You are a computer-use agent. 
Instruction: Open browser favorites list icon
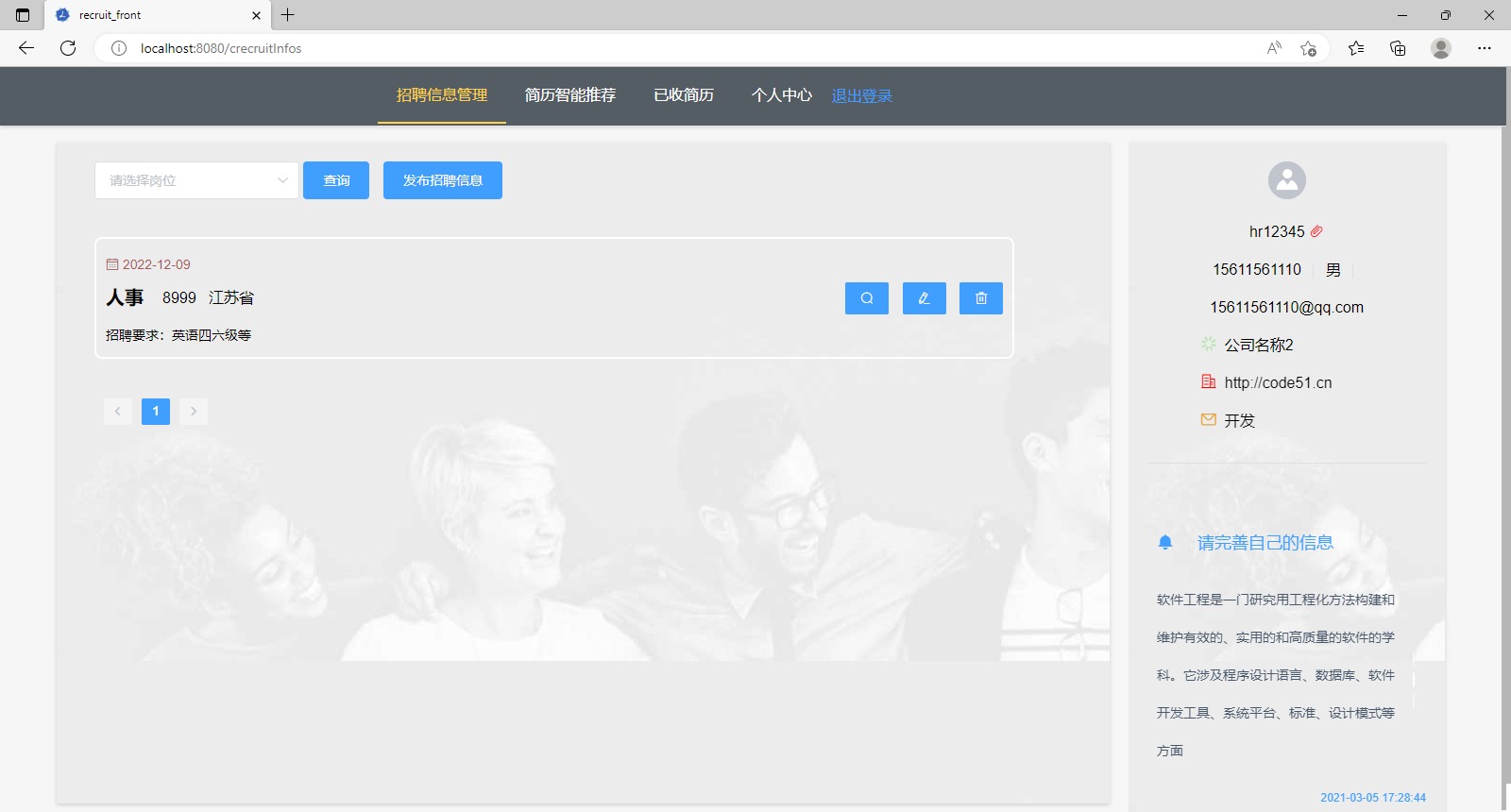[1356, 48]
